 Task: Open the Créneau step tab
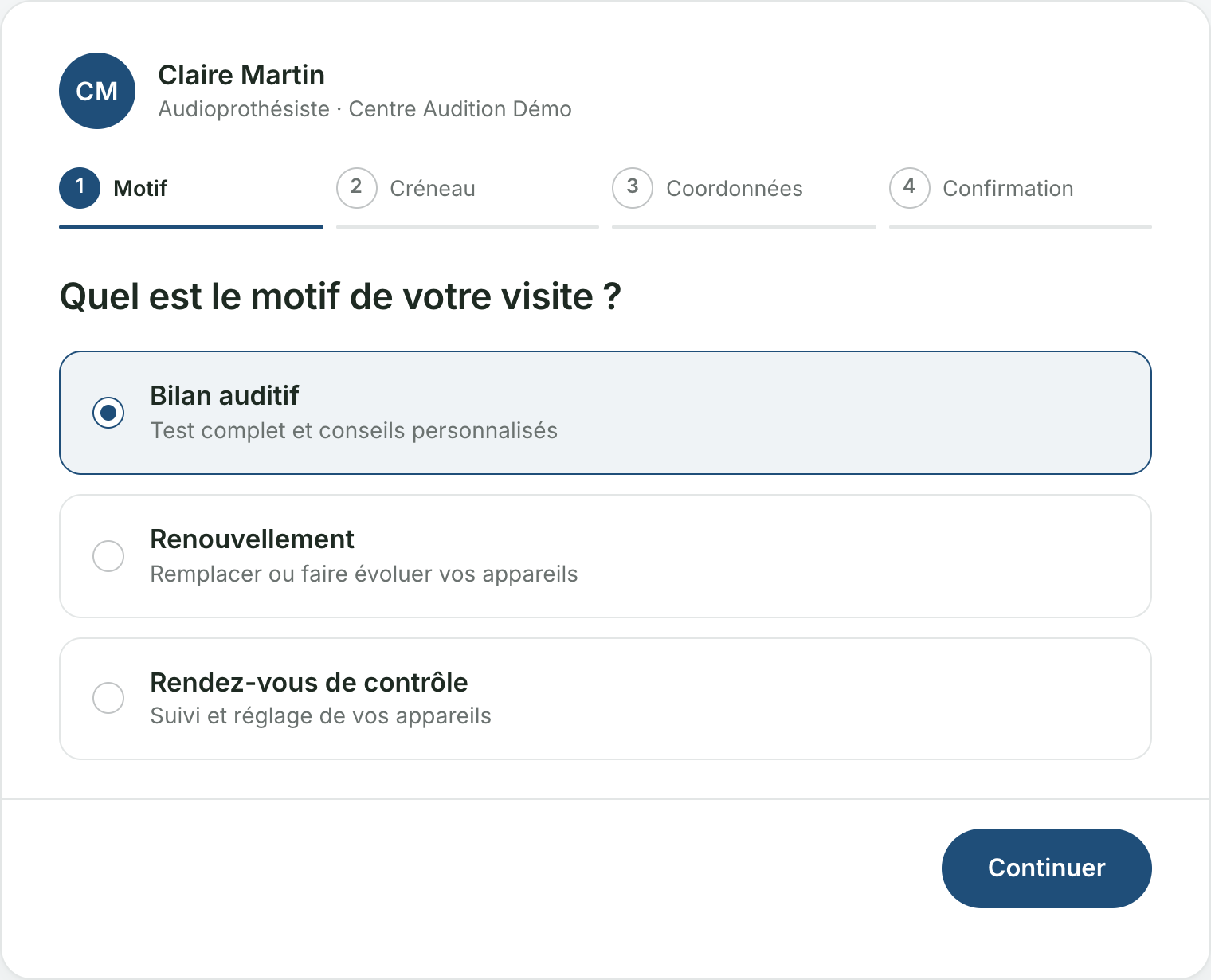(x=468, y=198)
